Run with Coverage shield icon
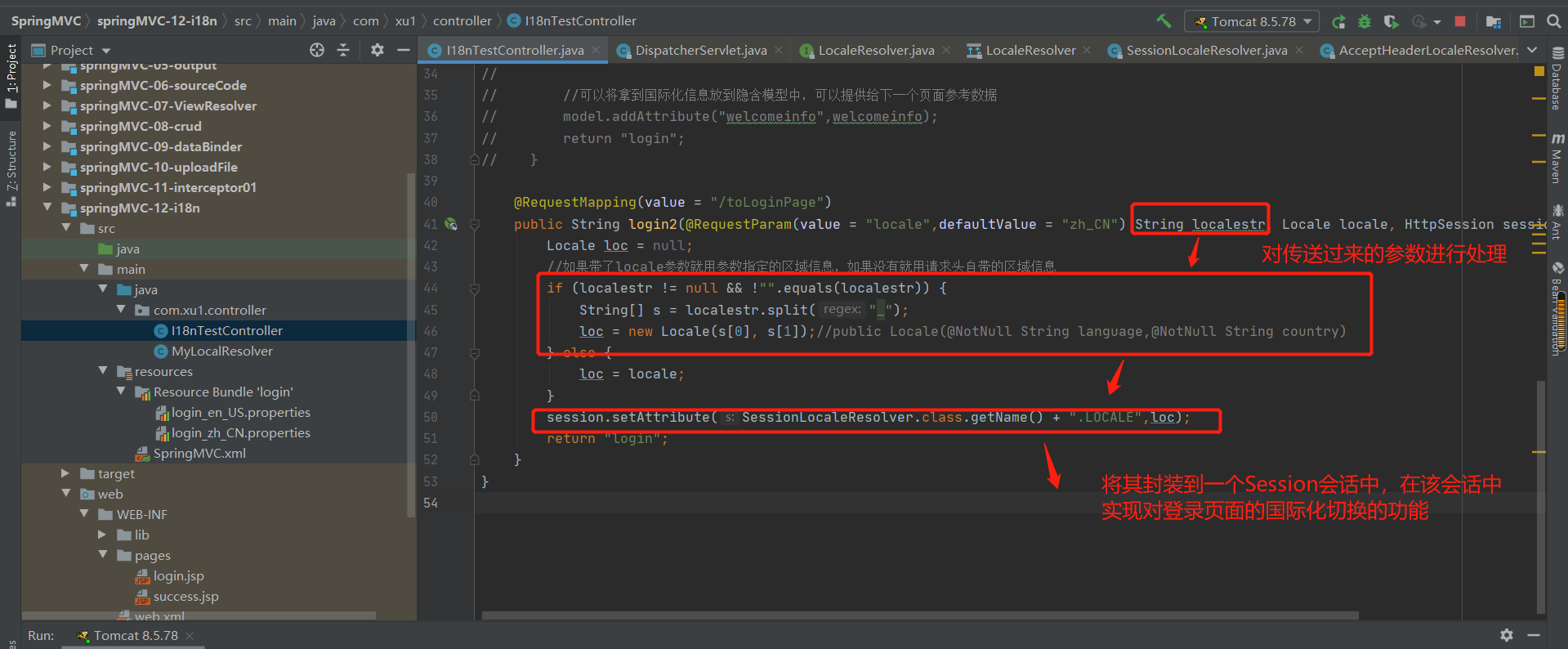The width and height of the screenshot is (1568, 649). [1391, 21]
